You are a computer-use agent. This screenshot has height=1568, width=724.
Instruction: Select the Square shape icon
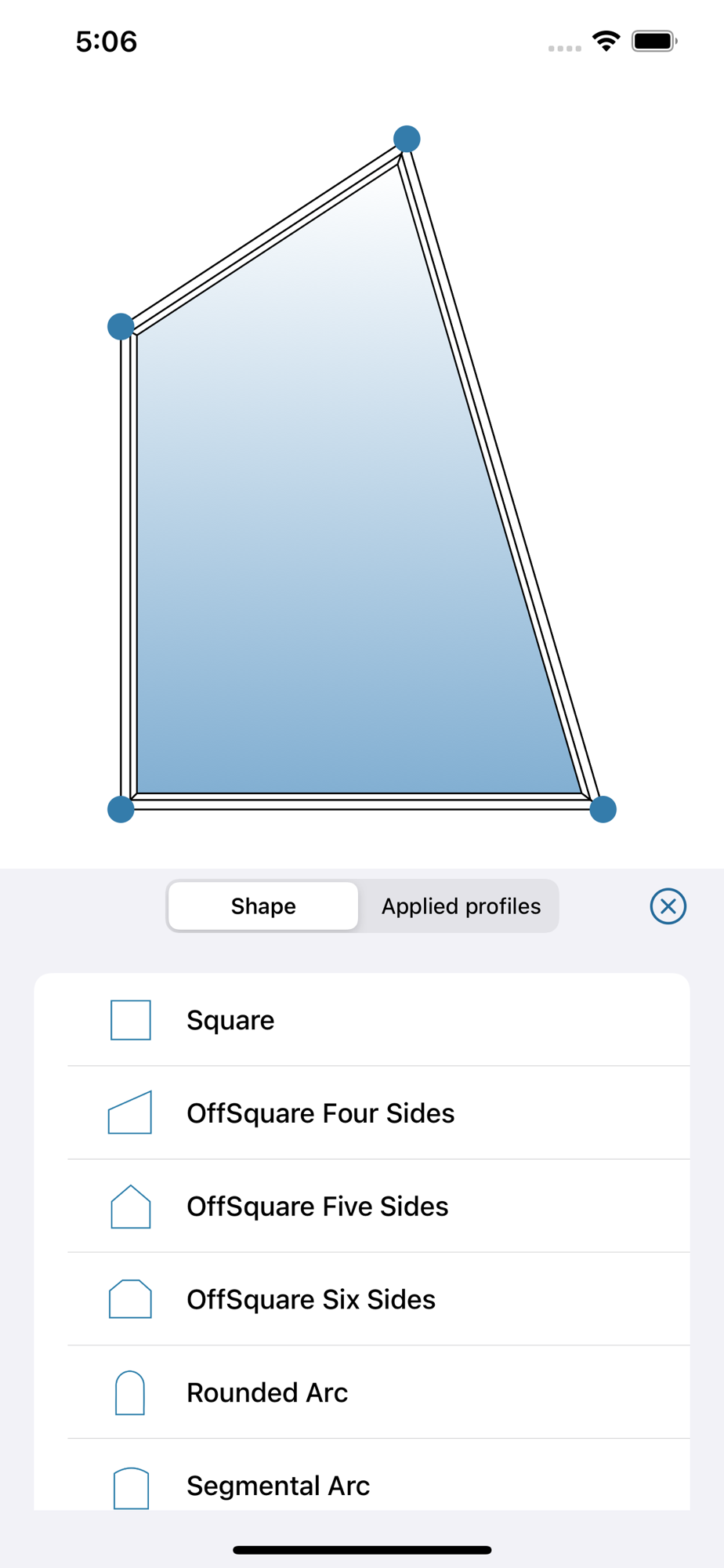pos(130,1020)
